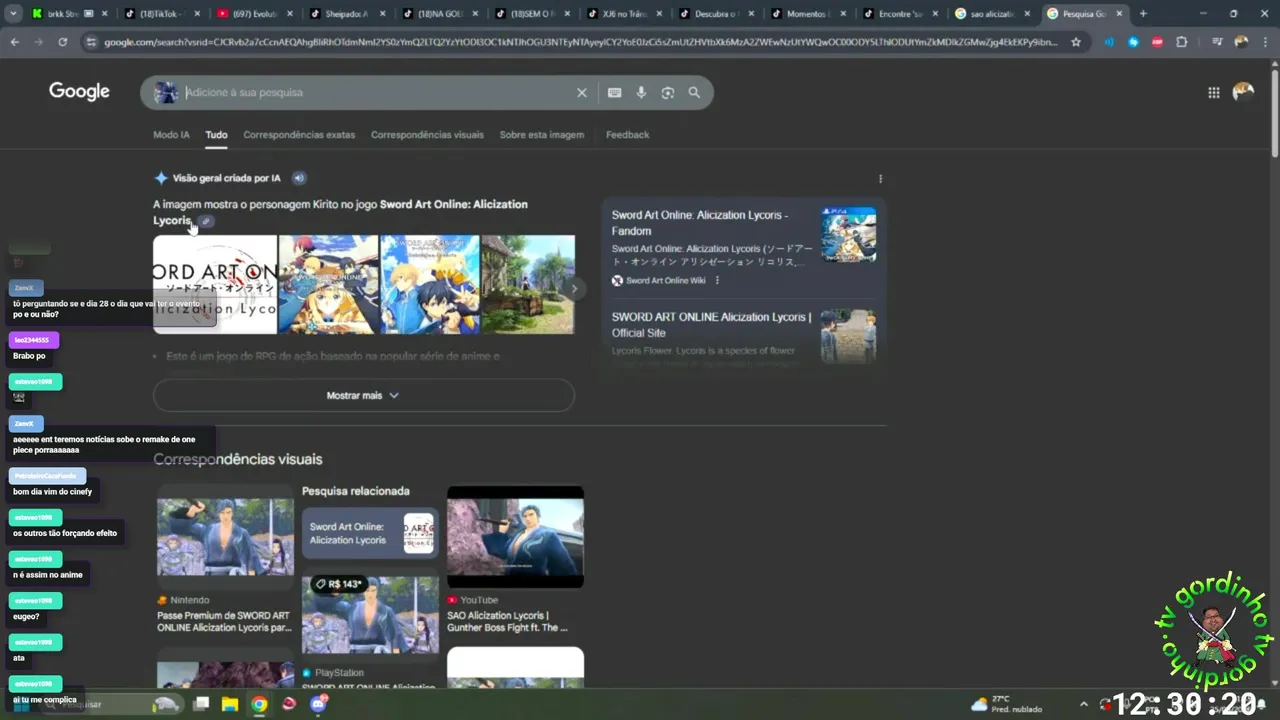Open the SWORD ART ONLINE logo carousel image

(214, 284)
